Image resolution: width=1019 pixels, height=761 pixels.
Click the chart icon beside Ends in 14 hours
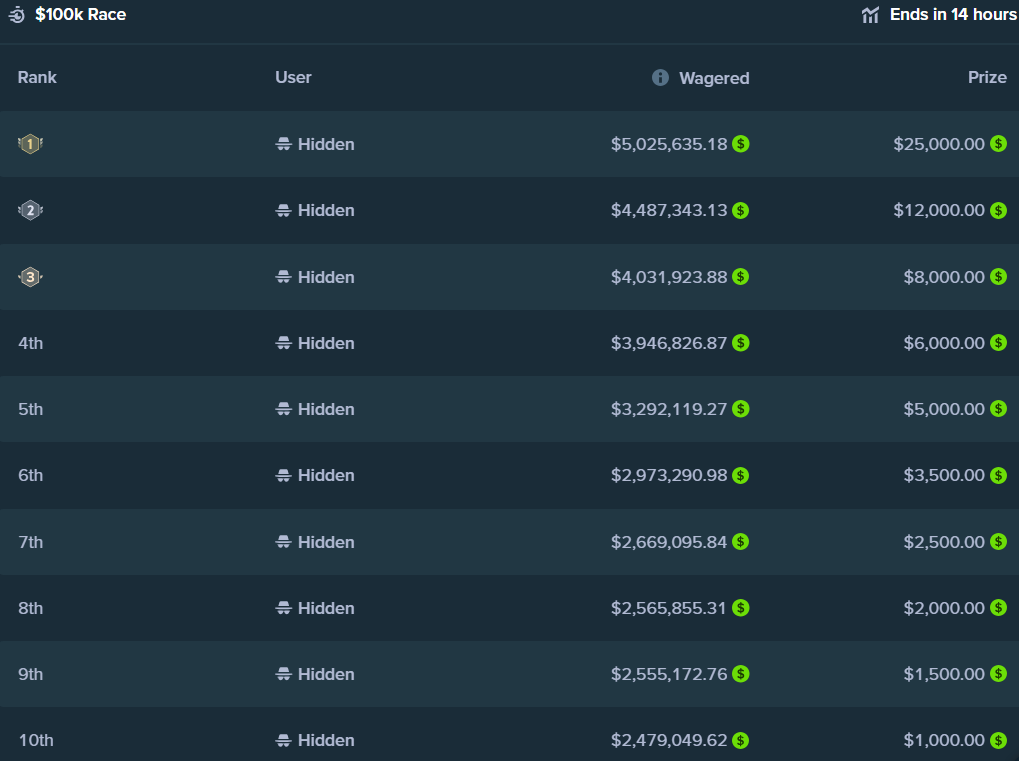(x=870, y=15)
